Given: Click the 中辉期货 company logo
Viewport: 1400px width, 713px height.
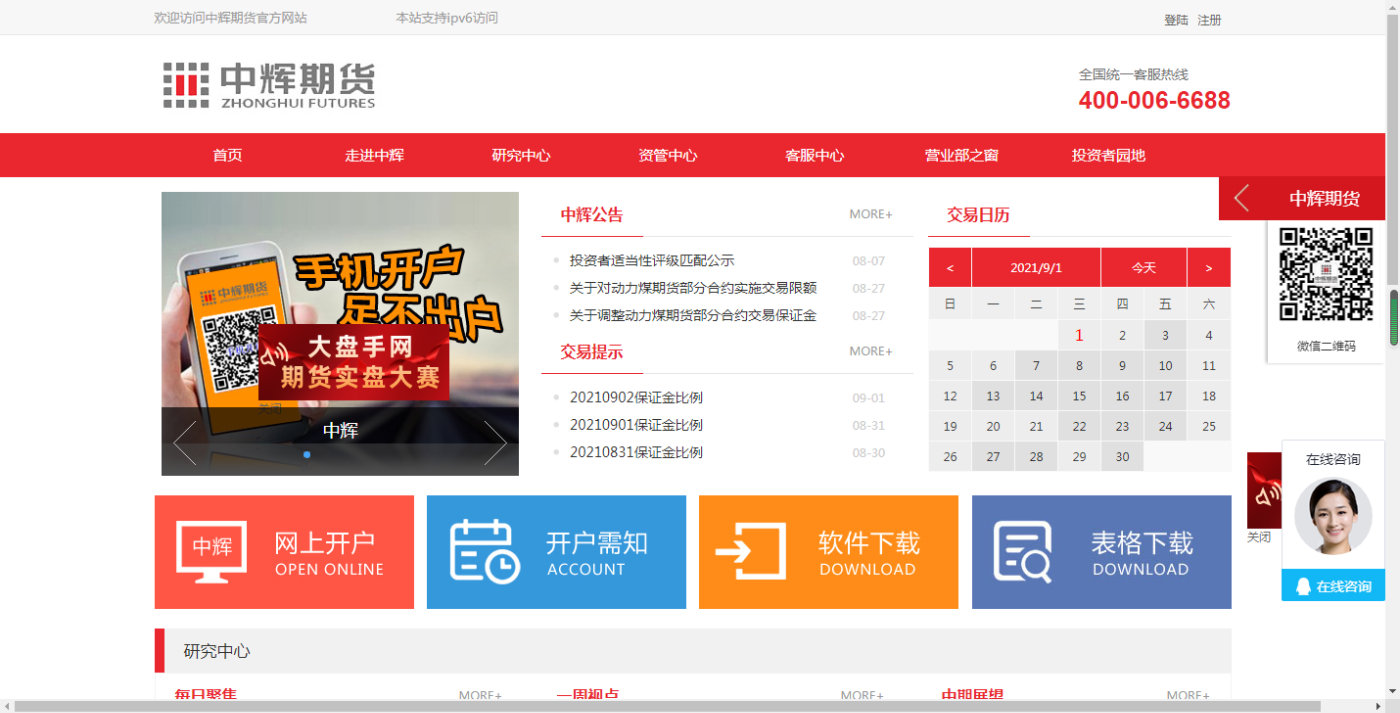Looking at the screenshot, I should tap(268, 84).
